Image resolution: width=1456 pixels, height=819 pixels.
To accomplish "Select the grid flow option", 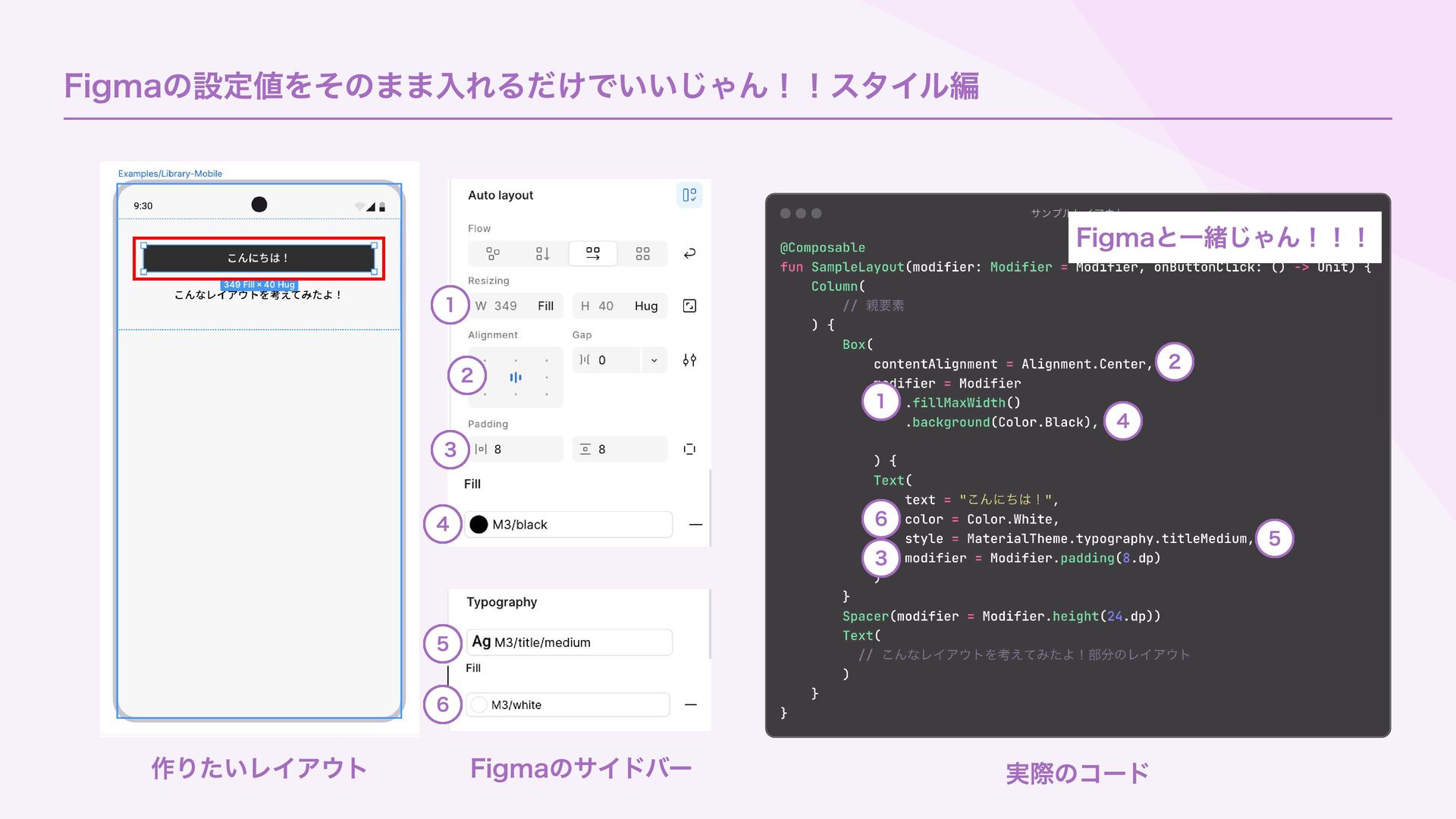I will click(x=642, y=253).
